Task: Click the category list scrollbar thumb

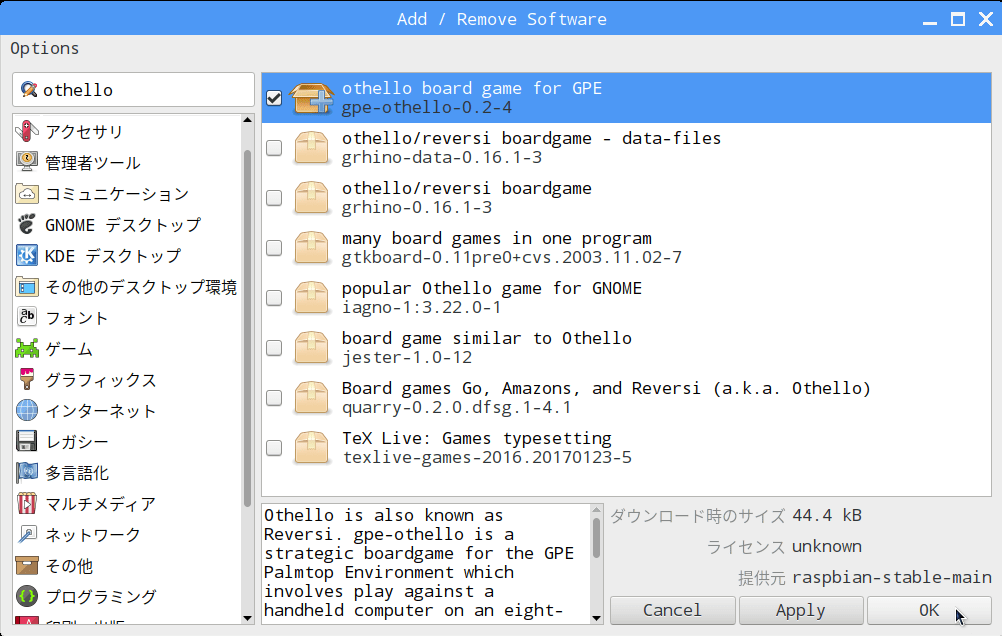Action: coord(247,328)
